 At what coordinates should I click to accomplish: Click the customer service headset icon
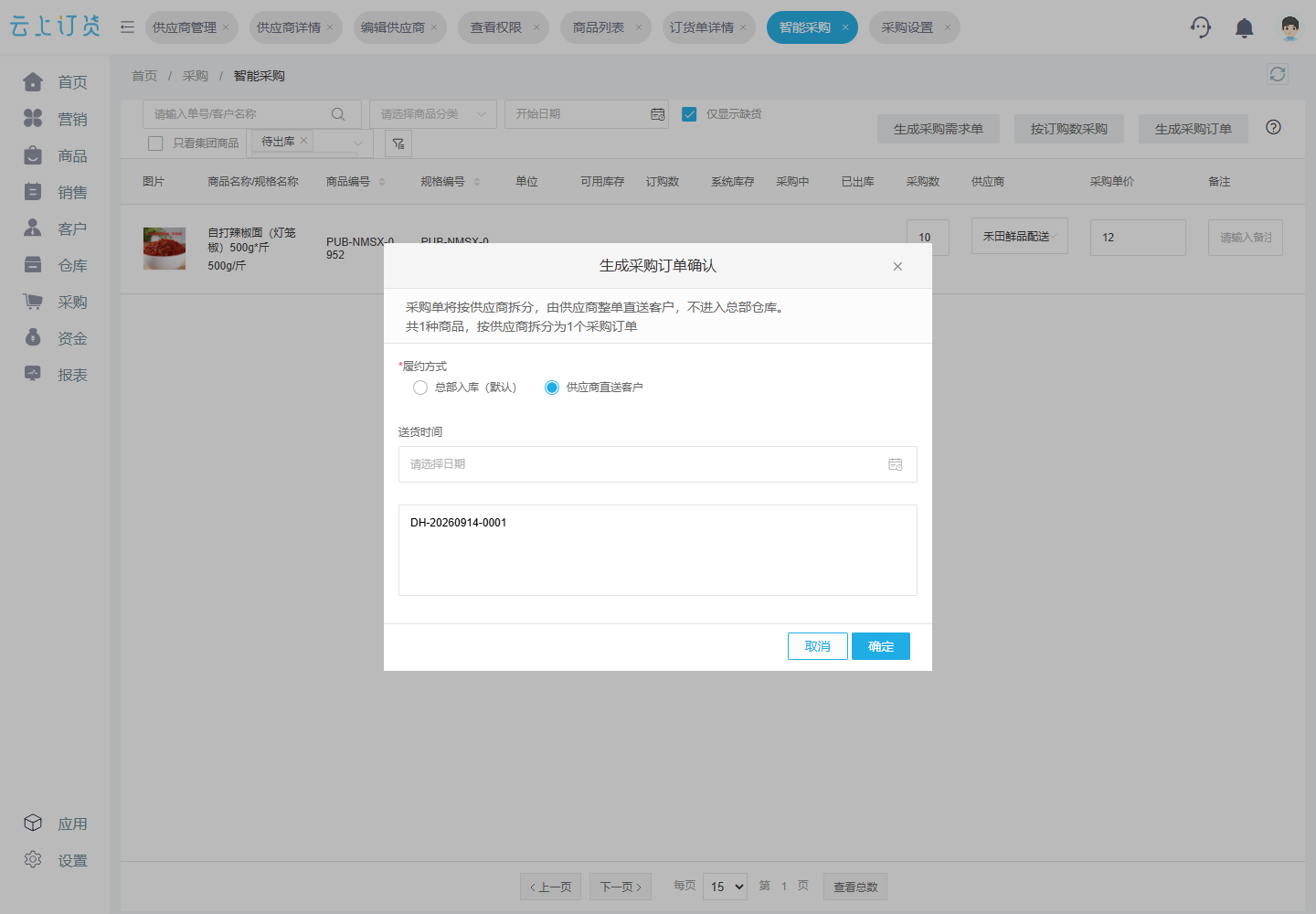coord(1201,27)
